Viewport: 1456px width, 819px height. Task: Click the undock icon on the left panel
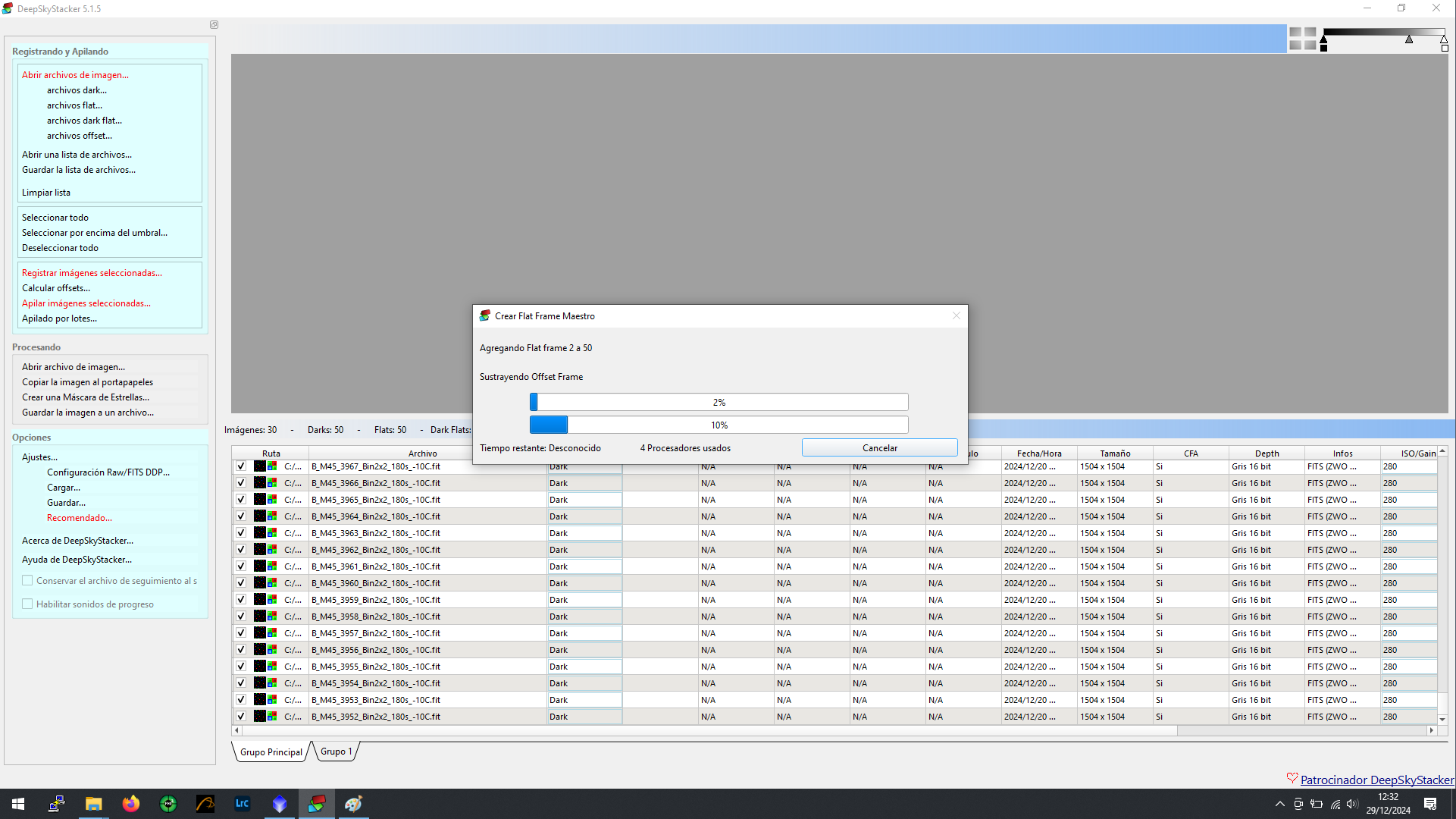[214, 25]
